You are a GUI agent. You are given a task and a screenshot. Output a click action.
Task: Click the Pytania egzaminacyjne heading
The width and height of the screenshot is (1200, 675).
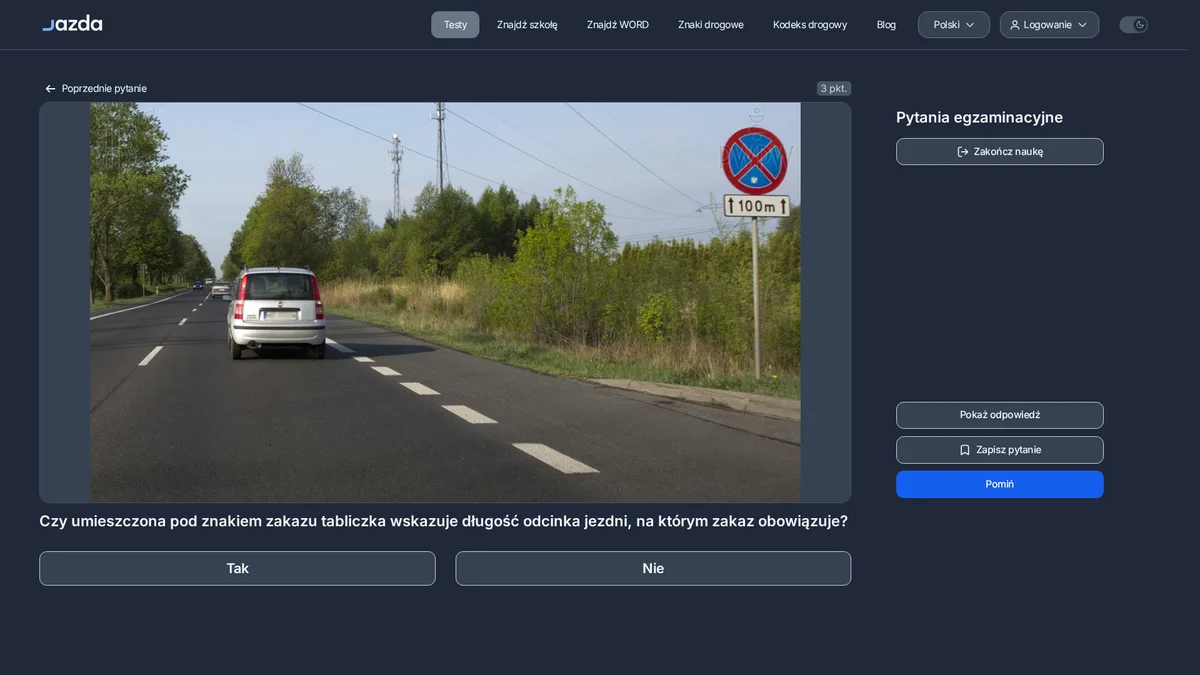click(x=979, y=117)
